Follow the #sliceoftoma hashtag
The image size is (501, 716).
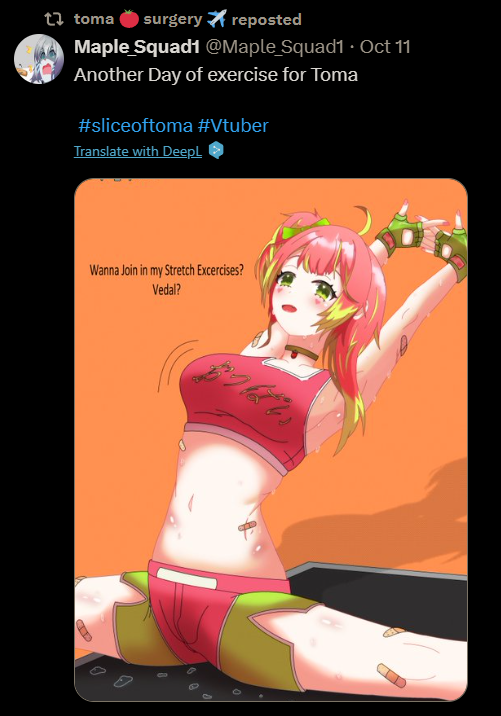point(136,126)
